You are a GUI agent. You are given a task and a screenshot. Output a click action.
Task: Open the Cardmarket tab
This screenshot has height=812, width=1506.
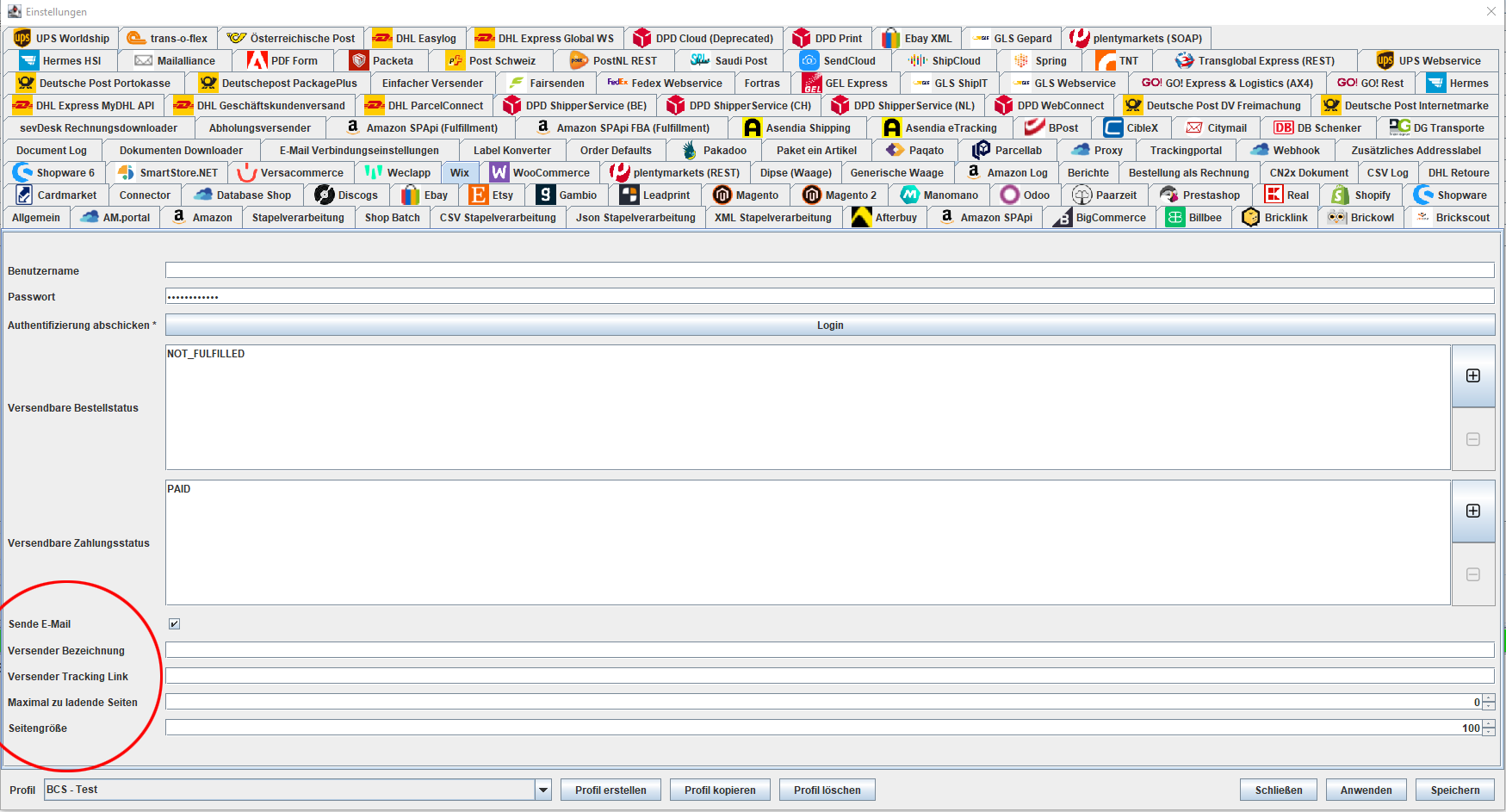[56, 195]
